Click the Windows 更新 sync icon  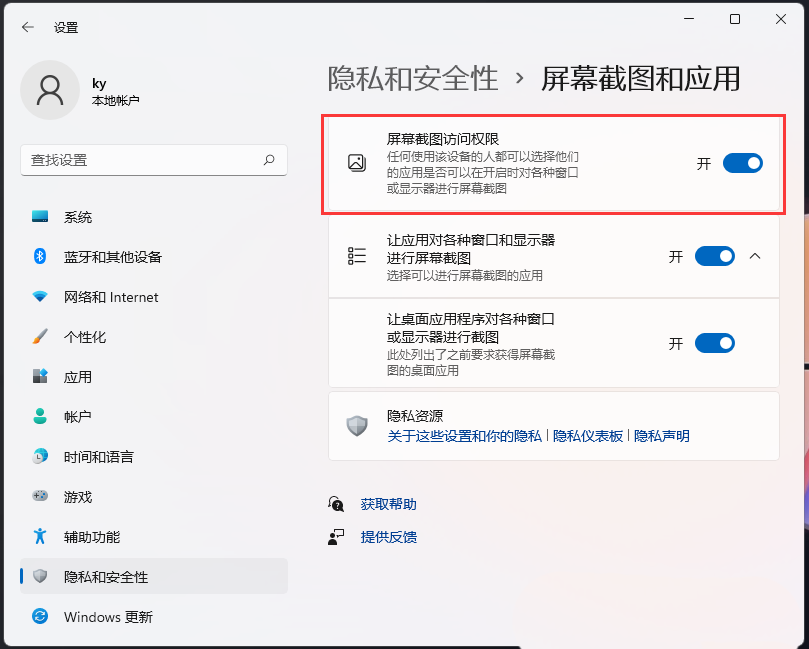pos(40,616)
